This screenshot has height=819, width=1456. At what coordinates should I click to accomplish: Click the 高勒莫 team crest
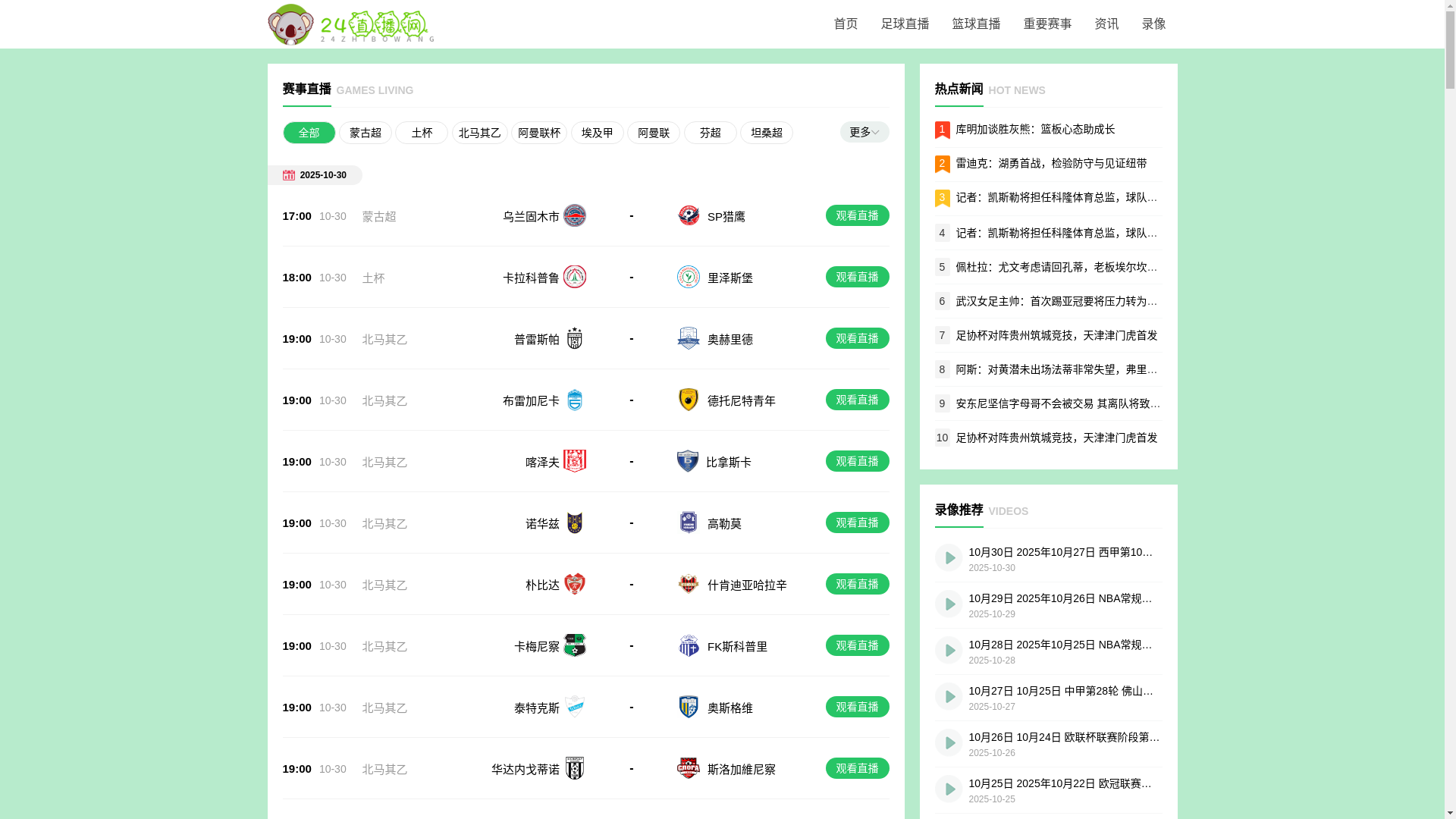689,522
